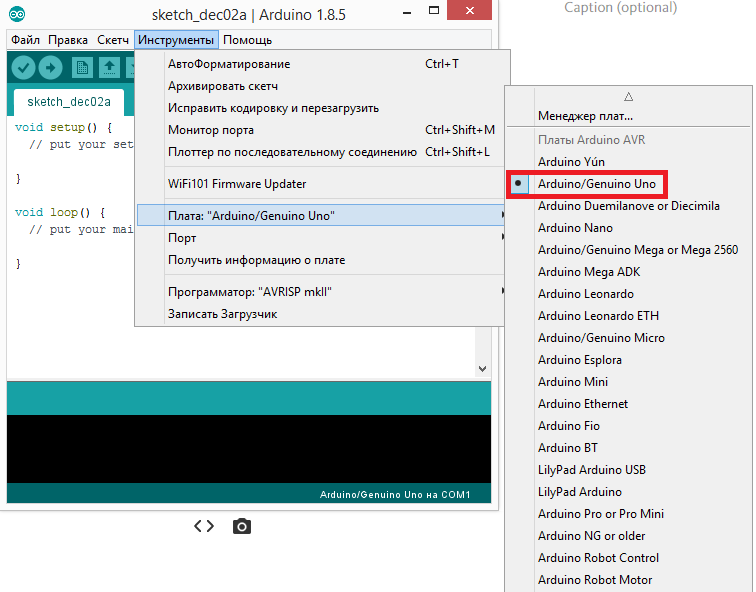Screen dimensions: 756x592
Task: Click the New sketch toolbar icon
Action: click(82, 67)
